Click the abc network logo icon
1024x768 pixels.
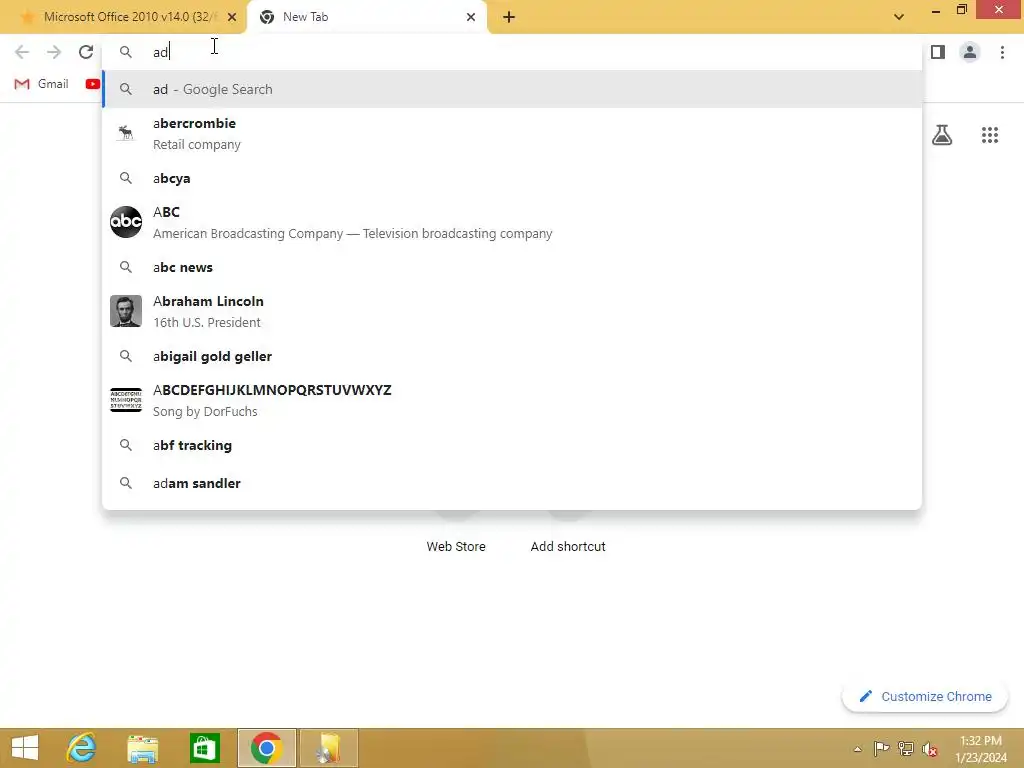point(126,222)
